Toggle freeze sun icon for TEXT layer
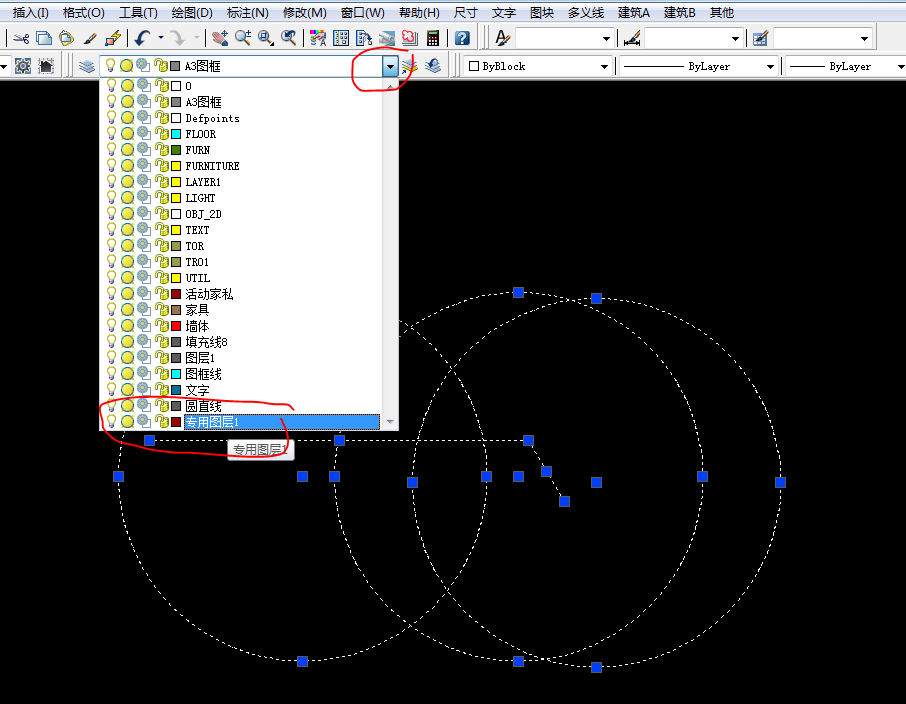This screenshot has height=704, width=906. click(x=127, y=230)
